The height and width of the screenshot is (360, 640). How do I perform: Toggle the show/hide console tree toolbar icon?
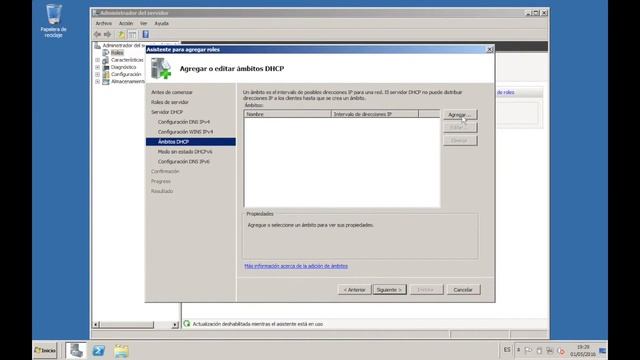pyautogui.click(x=133, y=35)
